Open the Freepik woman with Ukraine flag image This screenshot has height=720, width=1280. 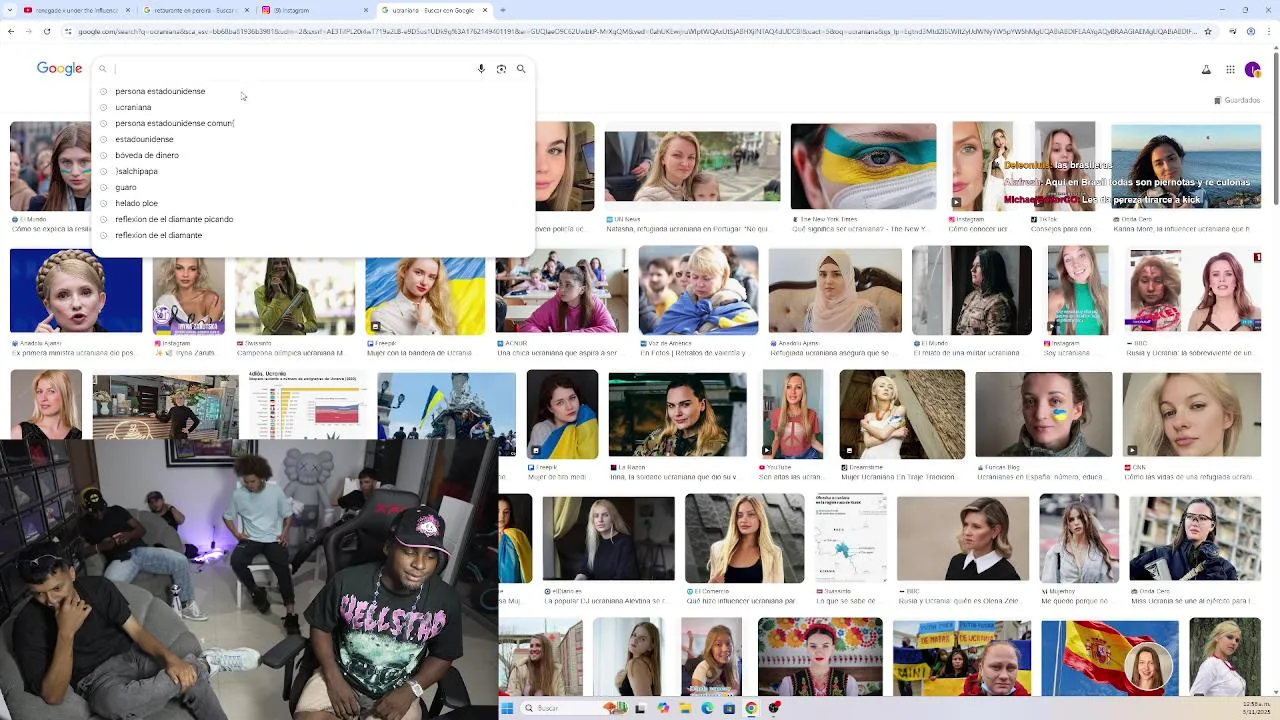[x=425, y=295]
